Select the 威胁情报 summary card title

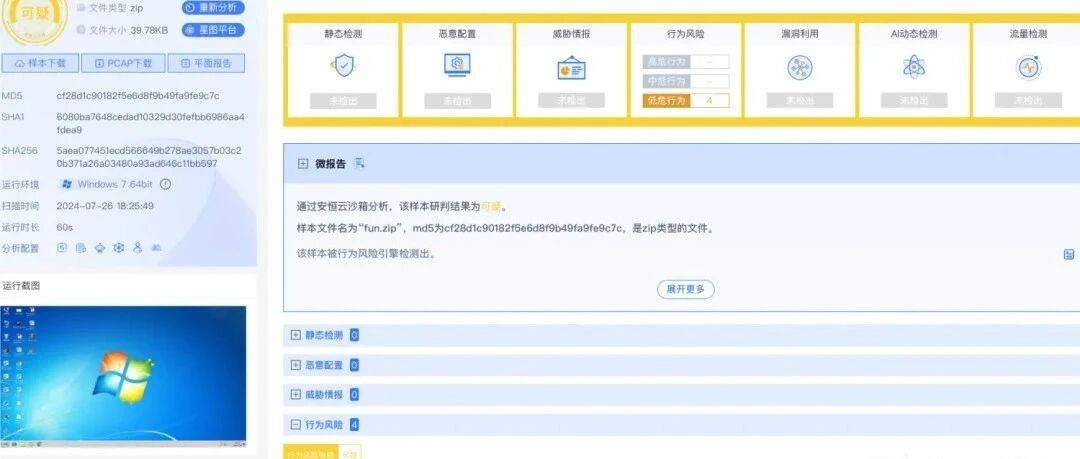point(571,33)
